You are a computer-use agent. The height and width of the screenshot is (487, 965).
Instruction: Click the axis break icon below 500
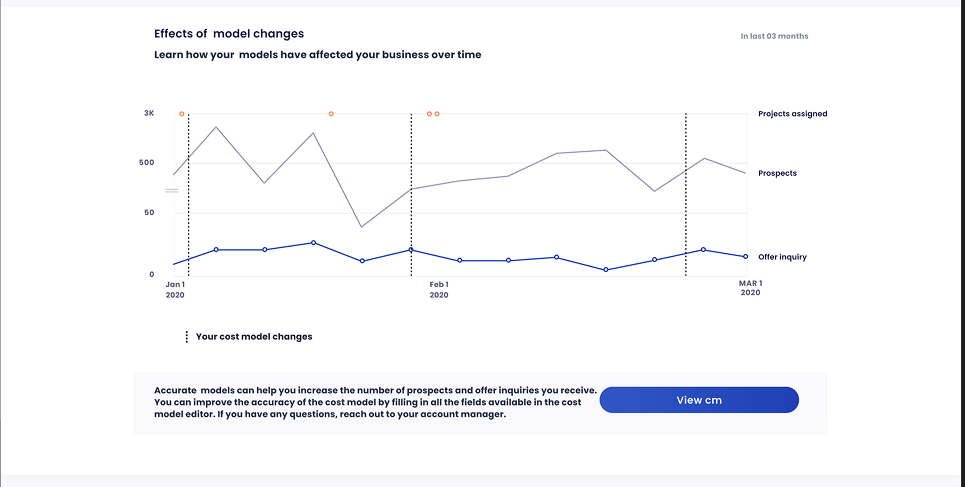pos(171,190)
